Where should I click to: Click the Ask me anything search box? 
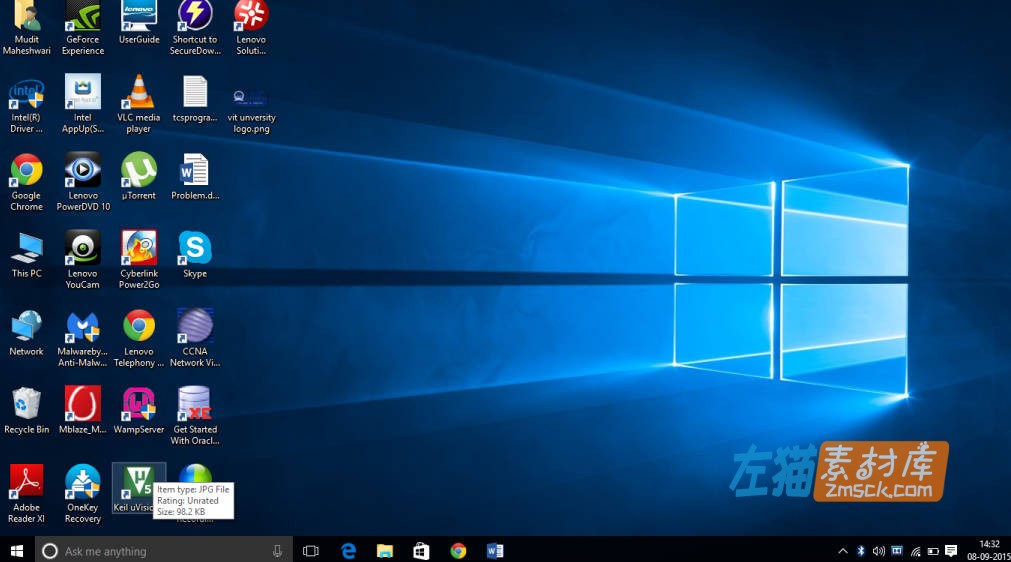pyautogui.click(x=164, y=551)
